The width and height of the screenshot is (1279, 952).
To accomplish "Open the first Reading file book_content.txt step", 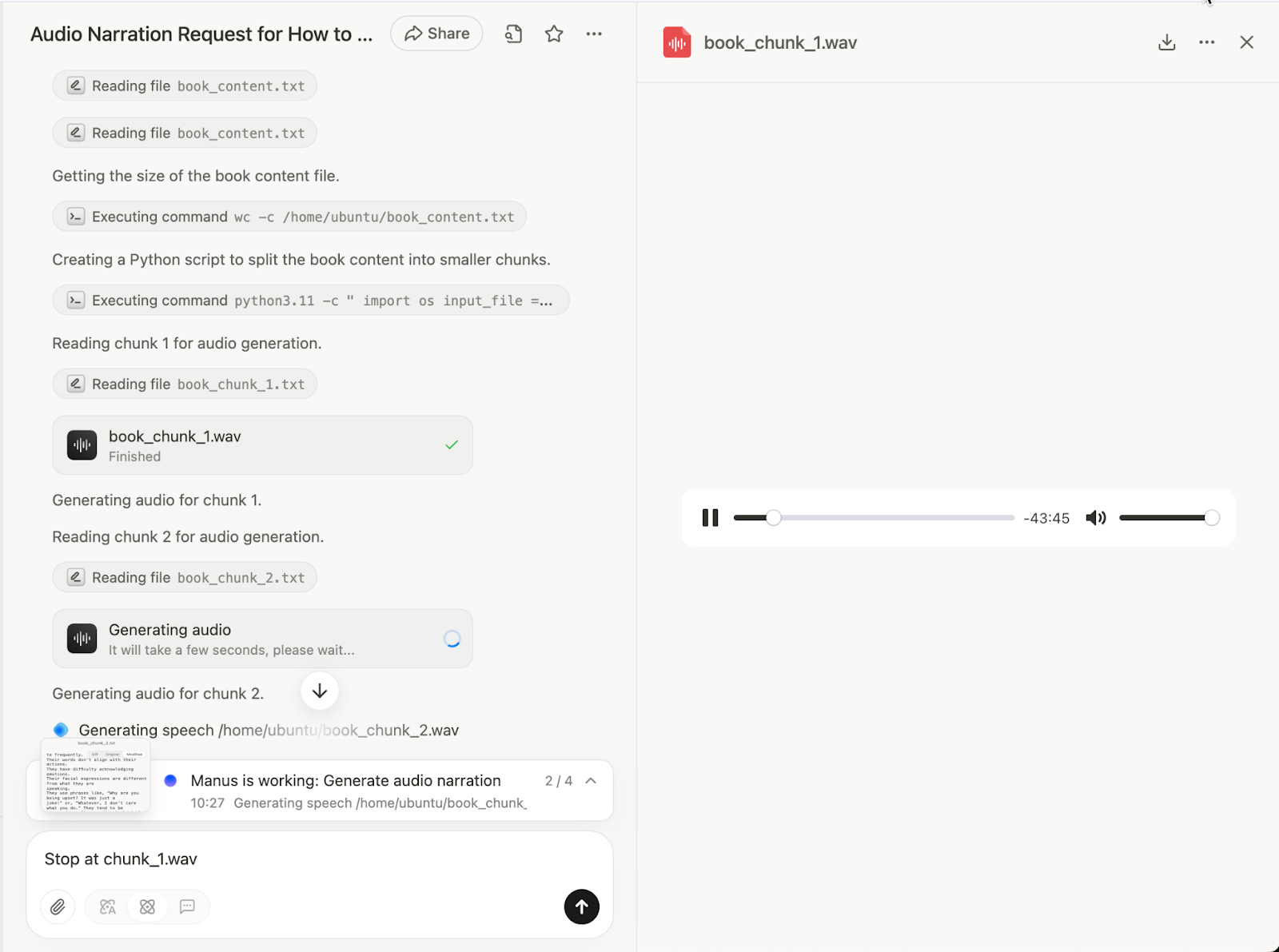I will pyautogui.click(x=185, y=86).
